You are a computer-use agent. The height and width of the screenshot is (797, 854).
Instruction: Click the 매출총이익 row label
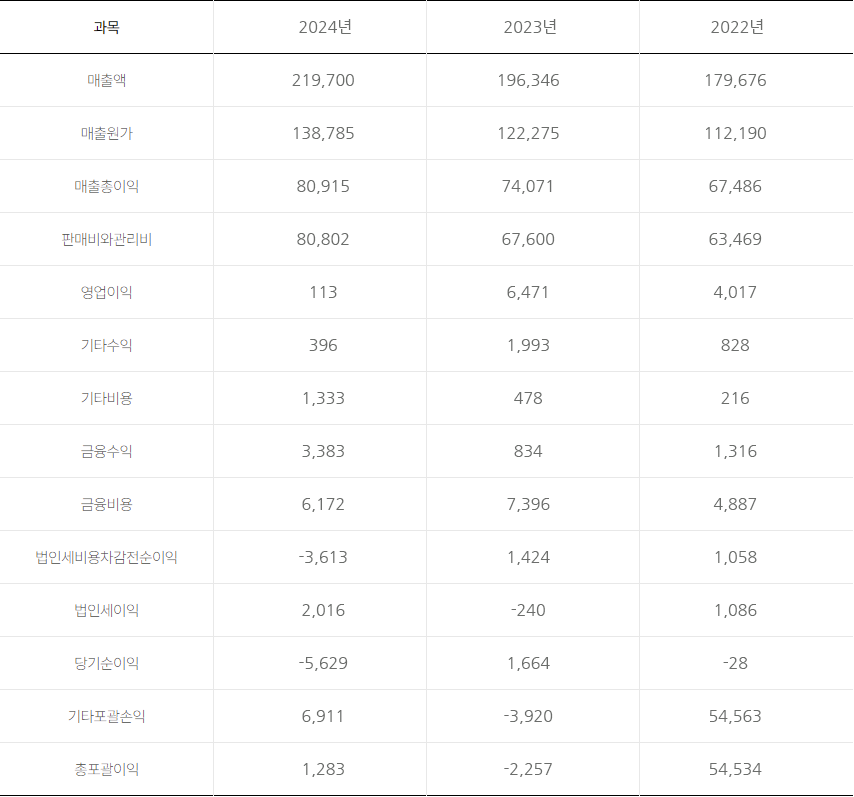[x=106, y=186]
